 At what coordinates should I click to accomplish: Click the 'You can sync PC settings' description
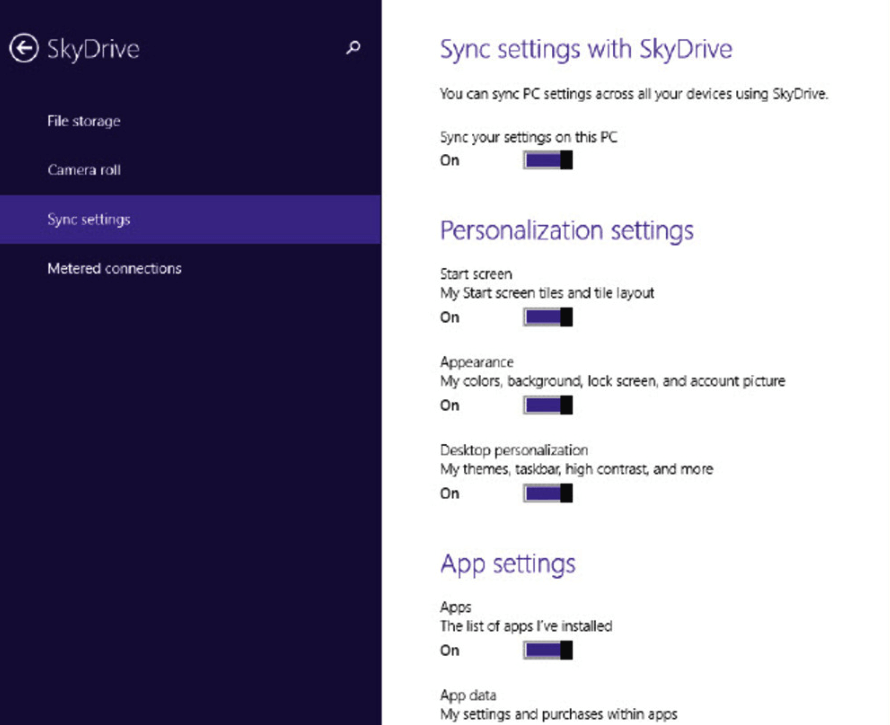click(634, 94)
